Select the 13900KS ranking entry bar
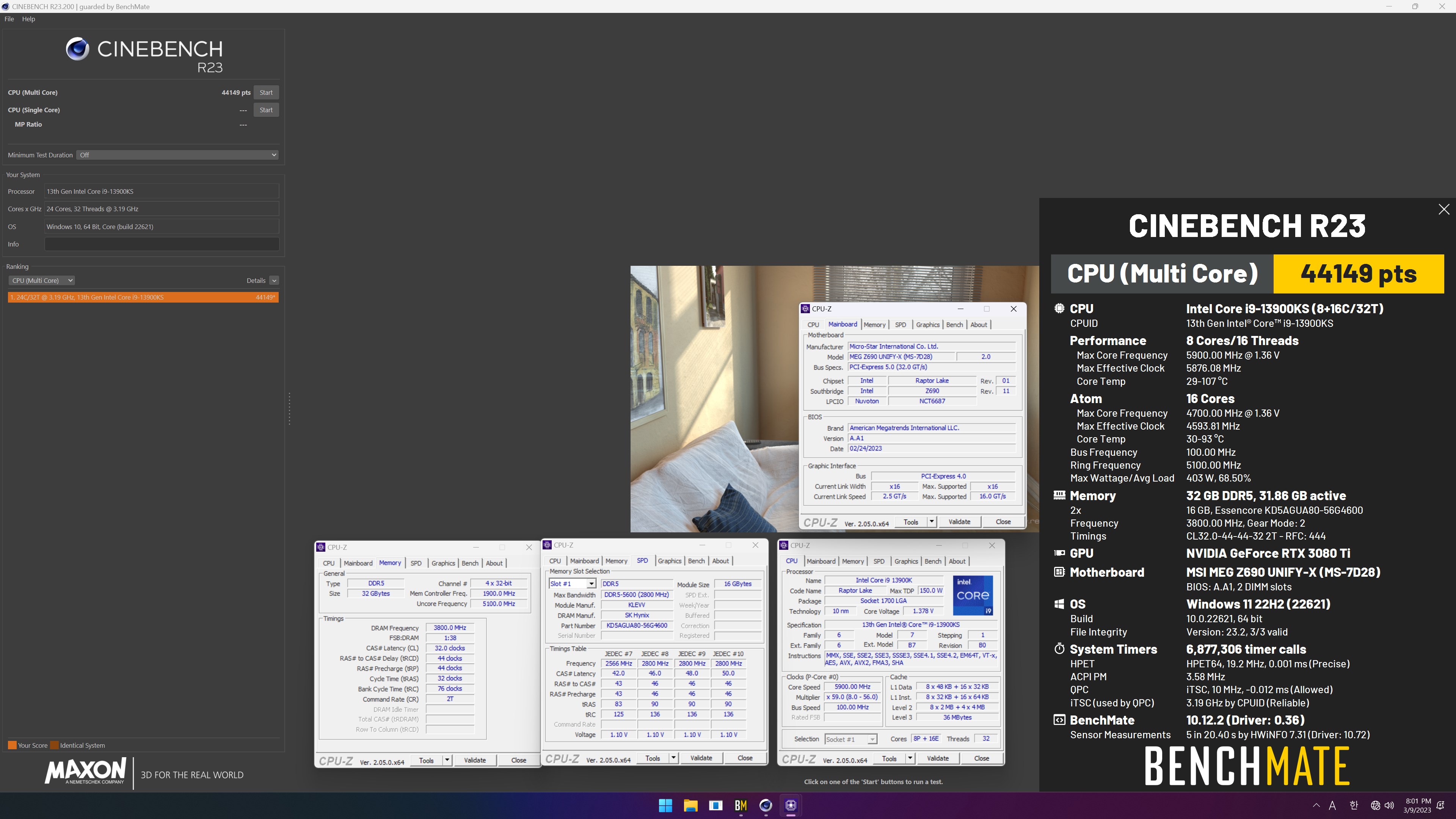Image resolution: width=1456 pixels, height=819 pixels. (143, 297)
